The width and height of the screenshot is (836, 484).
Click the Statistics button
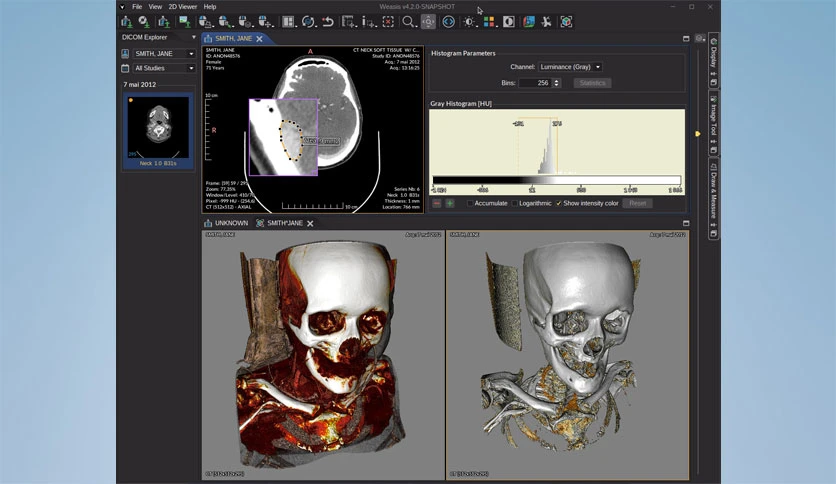(x=592, y=83)
